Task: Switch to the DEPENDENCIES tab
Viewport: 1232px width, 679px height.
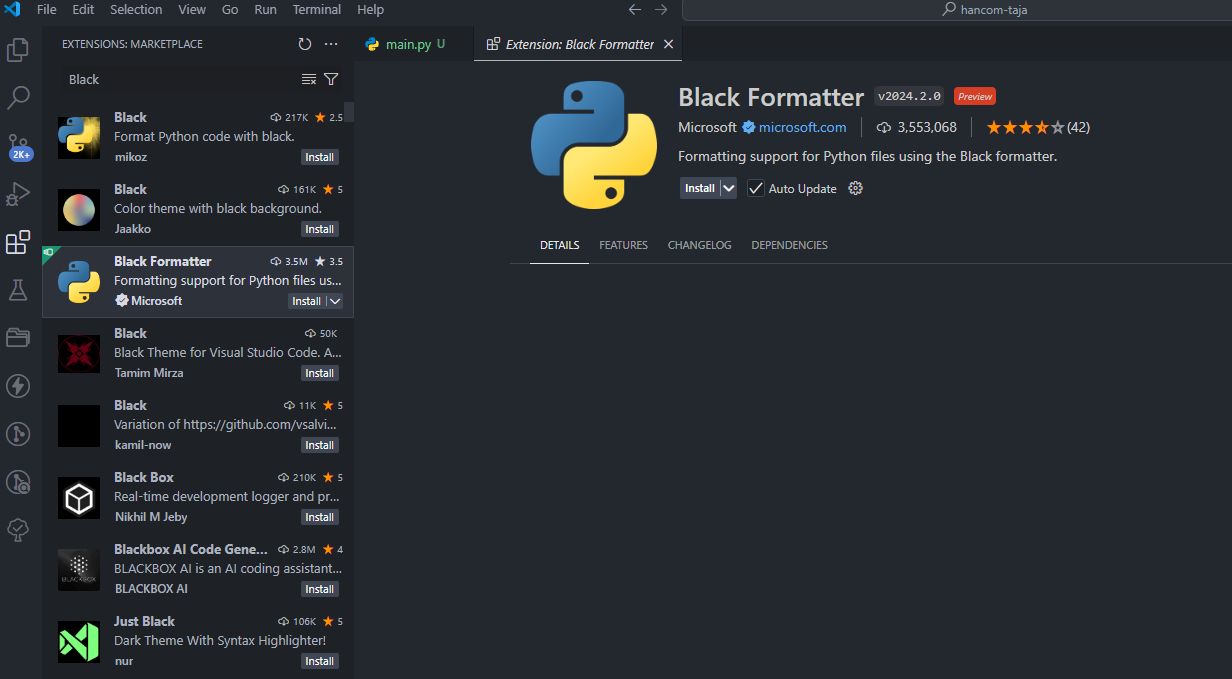Action: tap(789, 245)
